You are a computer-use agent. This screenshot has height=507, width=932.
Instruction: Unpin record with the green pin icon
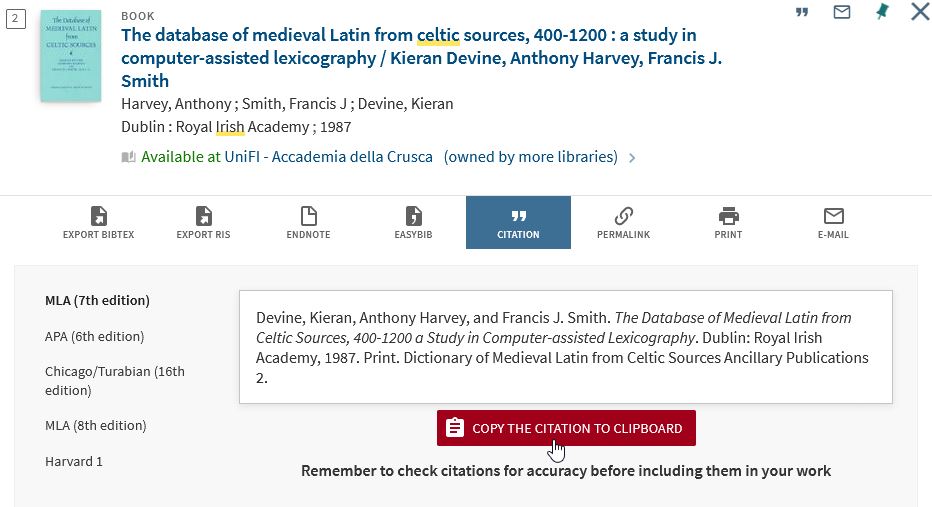(881, 13)
